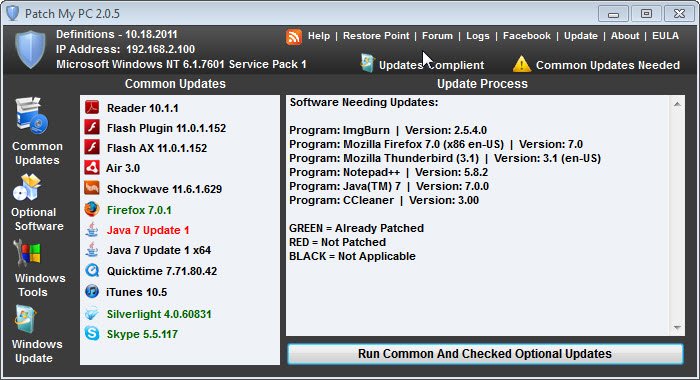Open the Forum link
700x380 pixels.
tap(438, 36)
